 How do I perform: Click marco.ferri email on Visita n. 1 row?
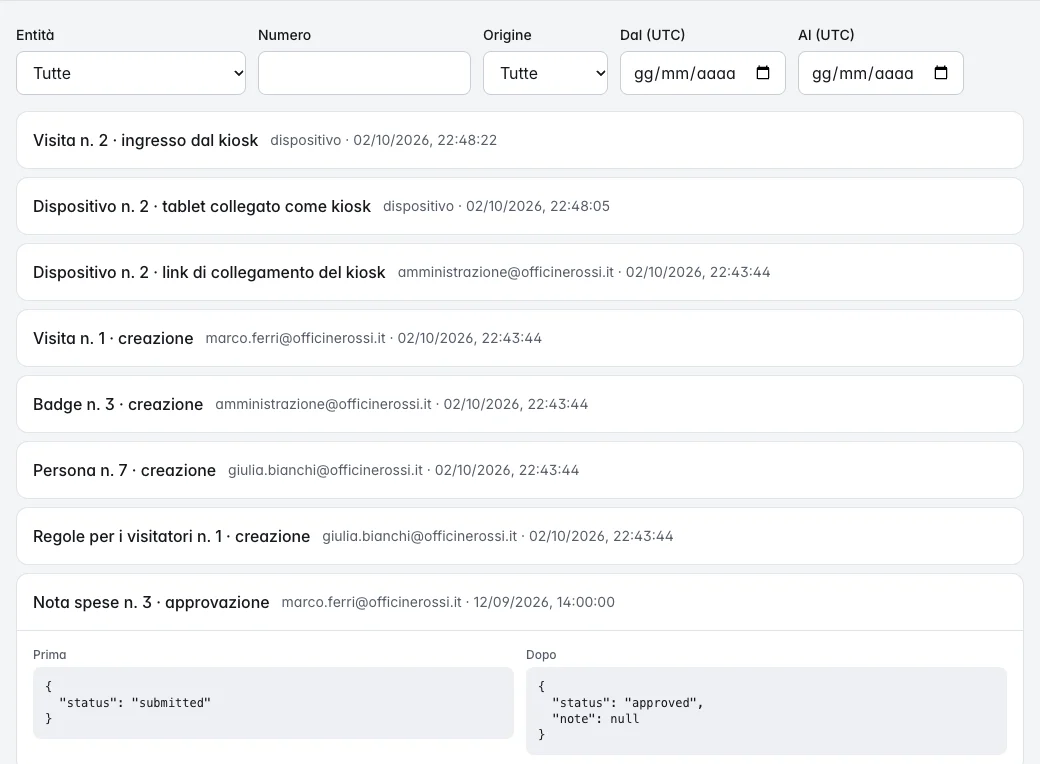pyautogui.click(x=295, y=338)
